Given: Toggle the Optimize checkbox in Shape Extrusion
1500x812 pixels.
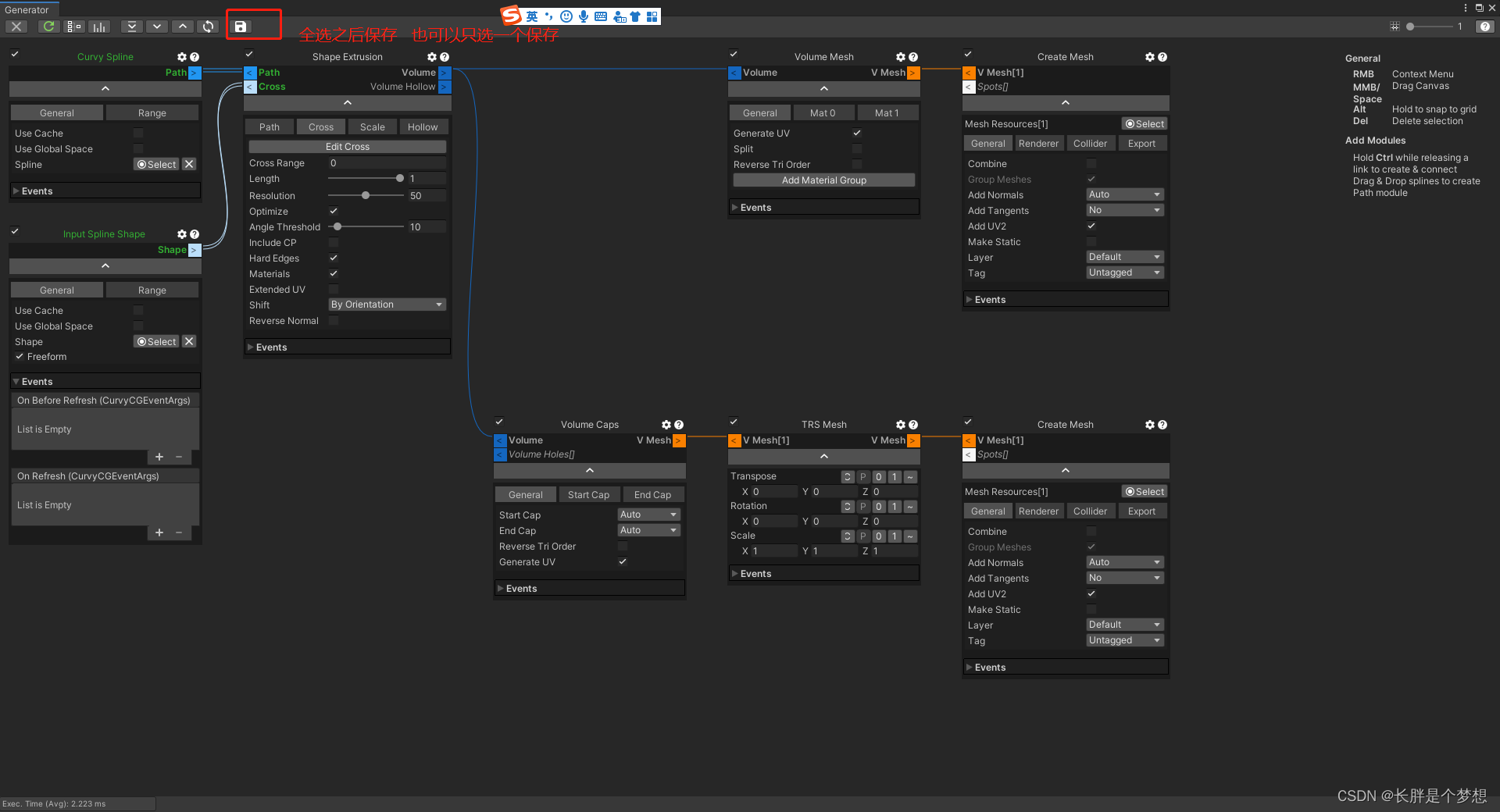Looking at the screenshot, I should point(334,211).
